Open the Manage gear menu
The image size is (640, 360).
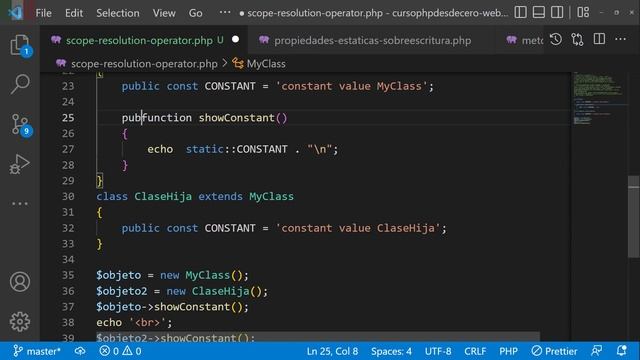click(20, 322)
